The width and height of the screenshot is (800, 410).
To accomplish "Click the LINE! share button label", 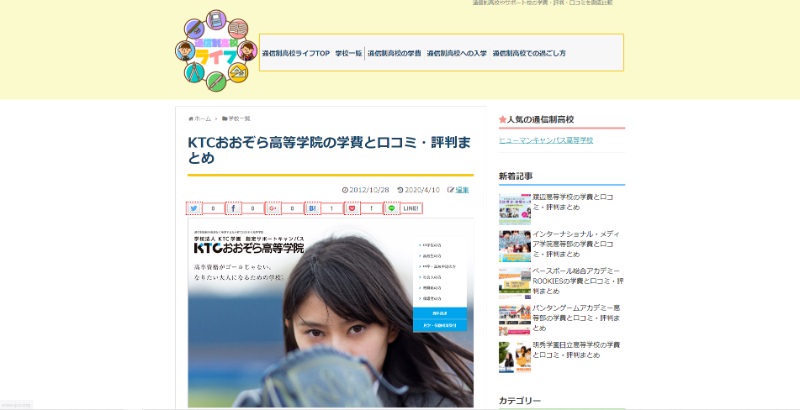I will [x=411, y=208].
